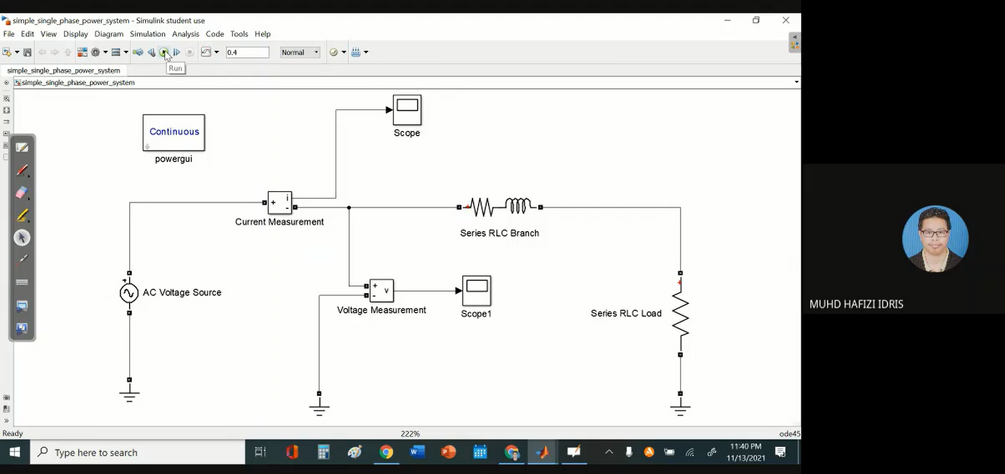Viewport: 1005px width, 474px height.
Task: Select the yellow highlighter annotation tool
Action: click(x=22, y=215)
